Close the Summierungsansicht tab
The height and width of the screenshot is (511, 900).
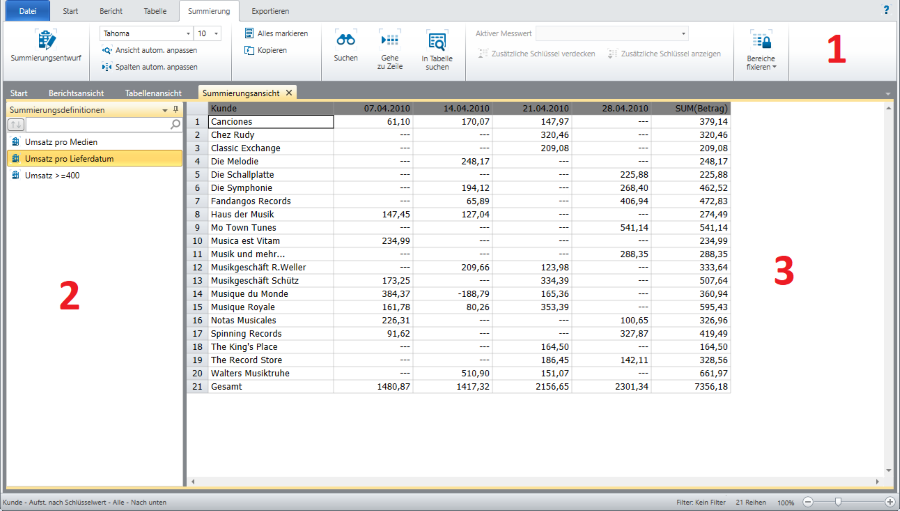point(289,93)
